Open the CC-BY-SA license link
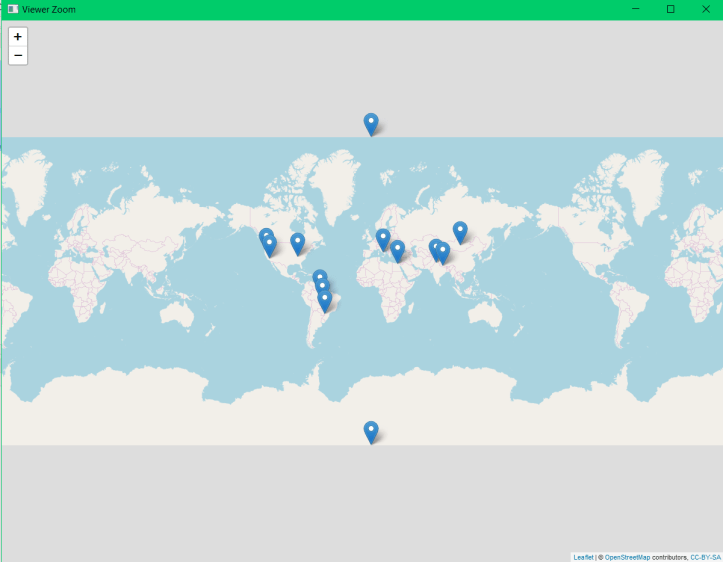The image size is (723, 562). [705, 557]
